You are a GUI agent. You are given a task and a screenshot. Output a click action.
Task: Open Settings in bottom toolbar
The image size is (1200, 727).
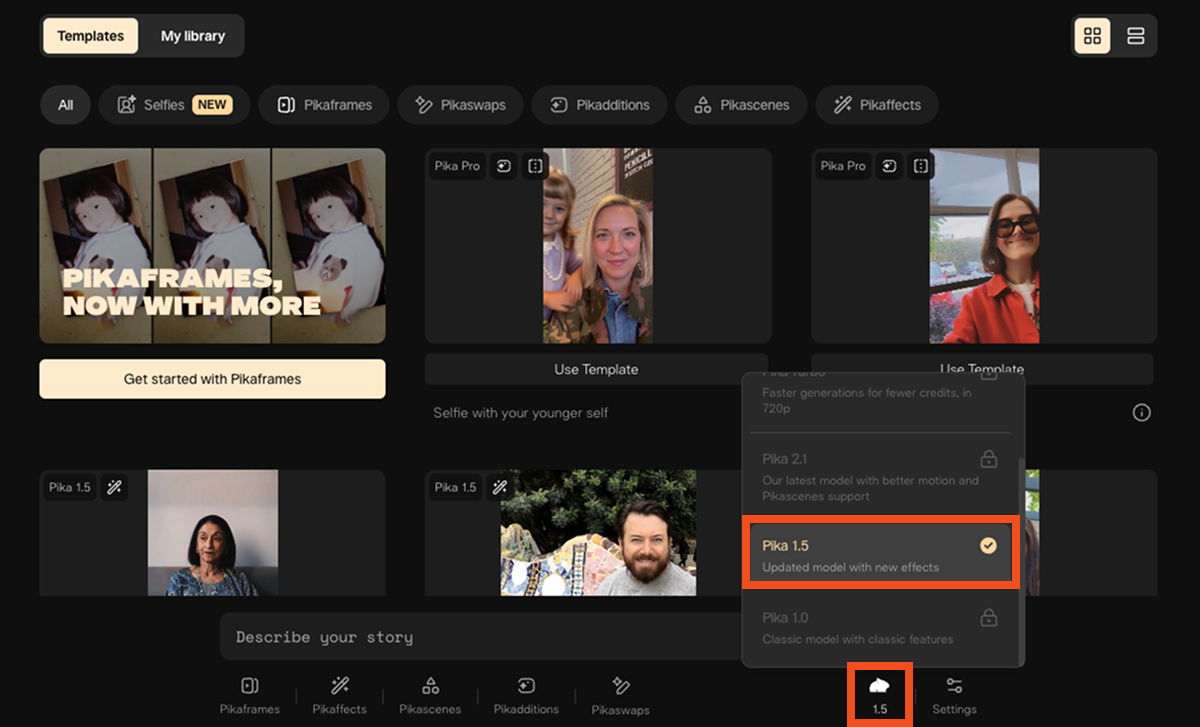[954, 695]
